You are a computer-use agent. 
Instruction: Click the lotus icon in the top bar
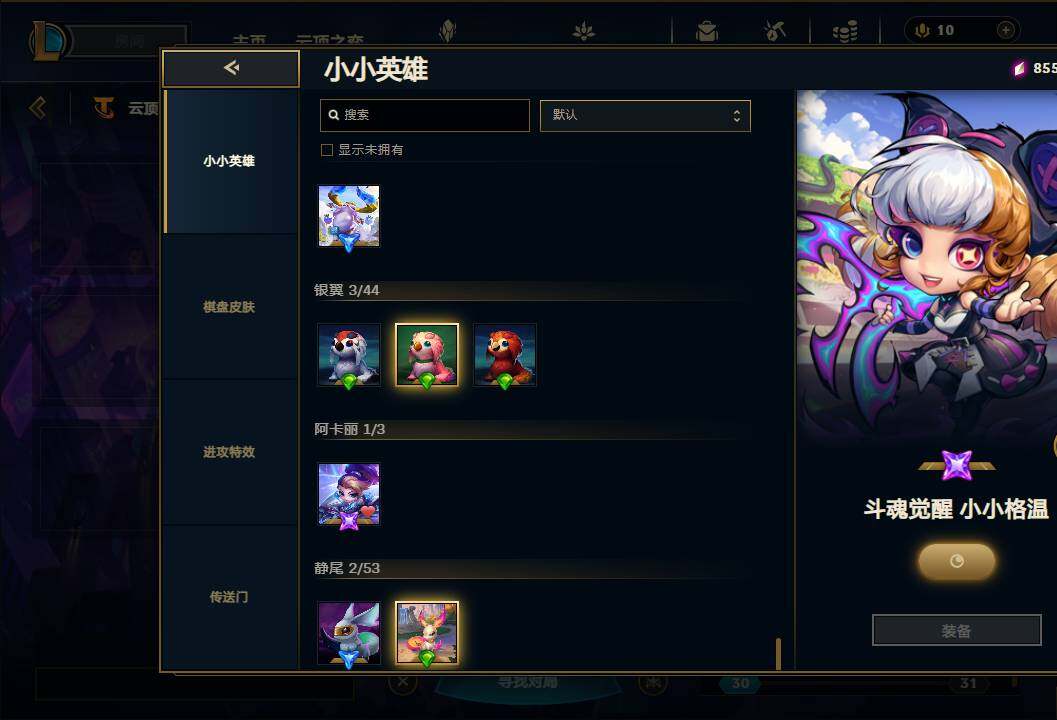[584, 31]
